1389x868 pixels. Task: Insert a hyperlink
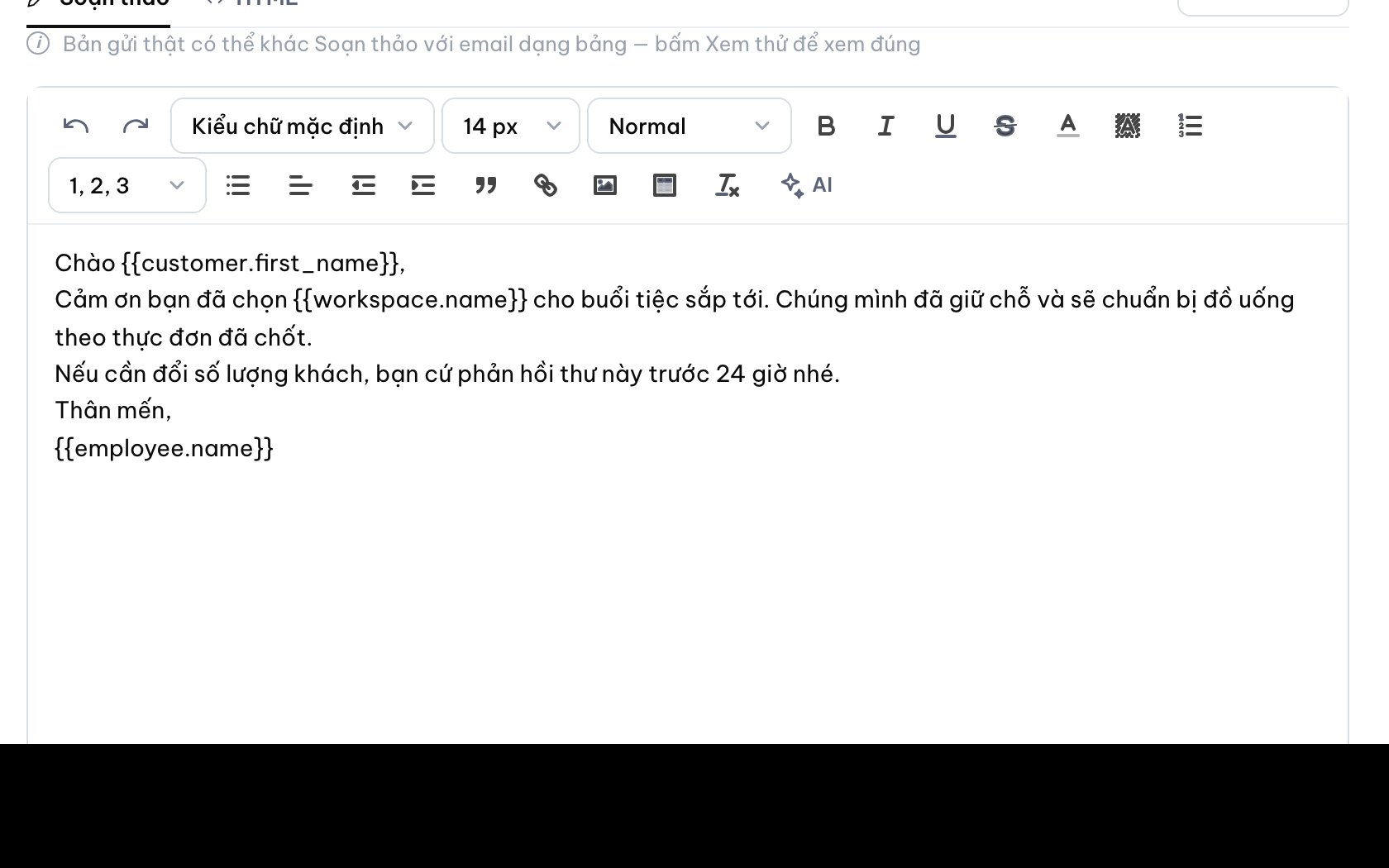click(546, 185)
